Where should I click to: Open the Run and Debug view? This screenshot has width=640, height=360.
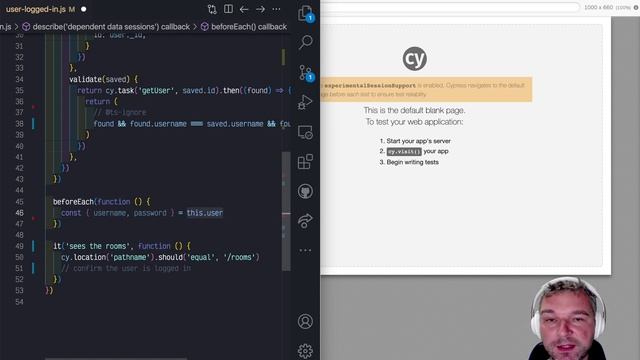pyautogui.click(x=305, y=102)
